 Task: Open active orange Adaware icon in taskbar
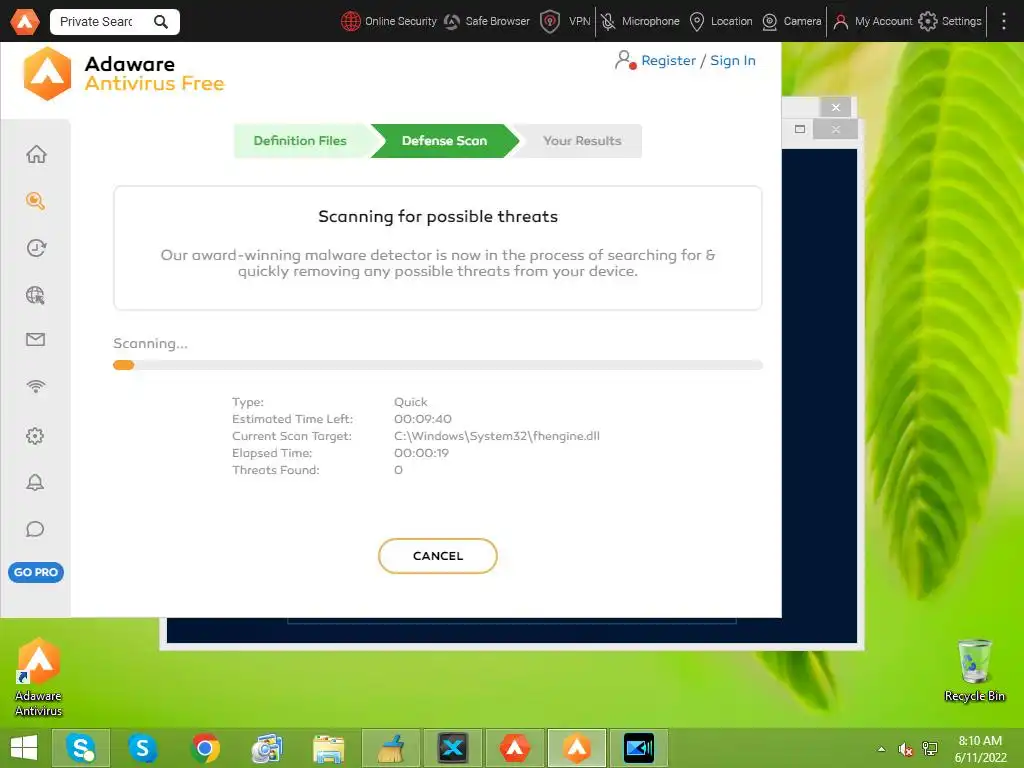pos(577,748)
